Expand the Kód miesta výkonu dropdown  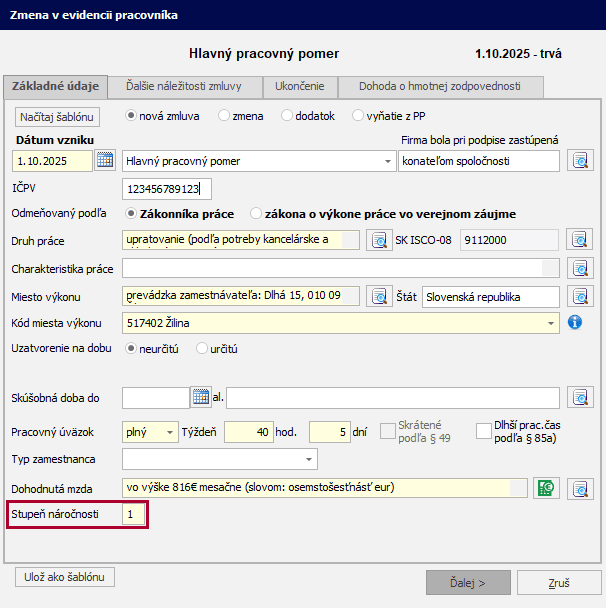coord(551,323)
